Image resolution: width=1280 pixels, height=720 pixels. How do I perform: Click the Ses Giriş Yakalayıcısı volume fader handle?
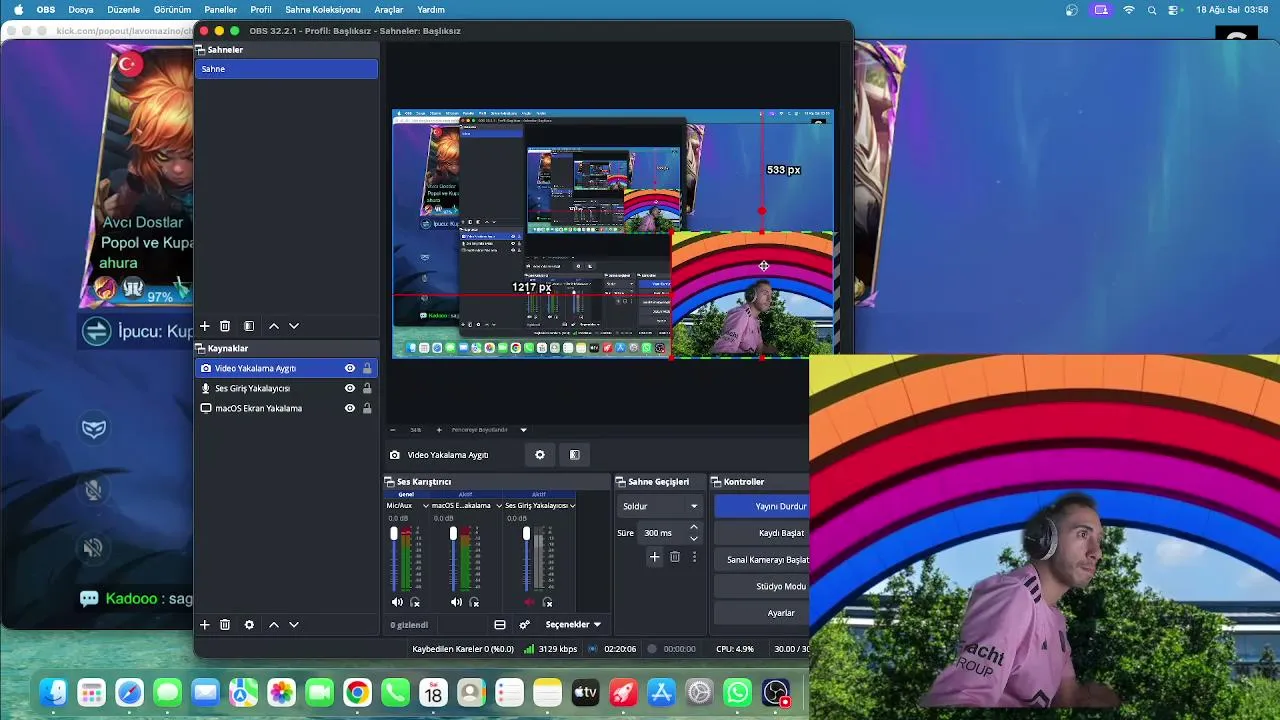(527, 534)
